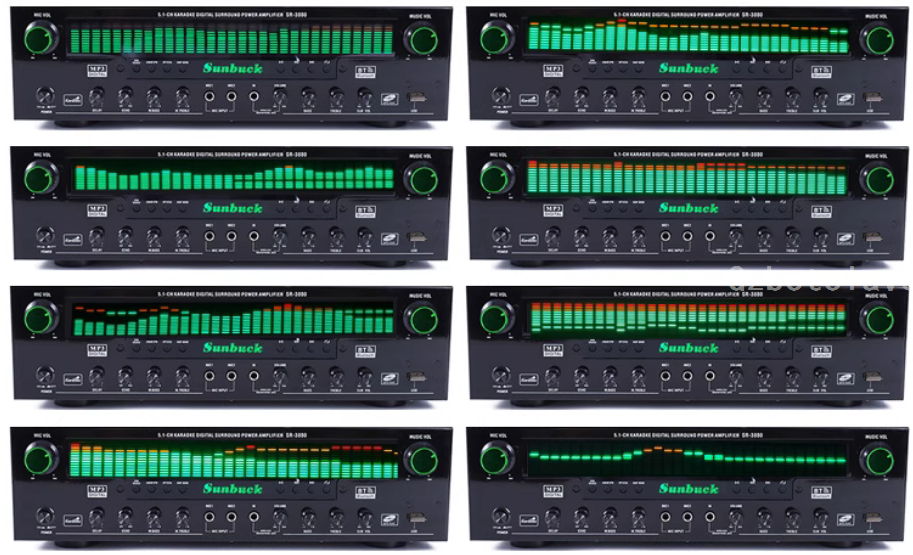Click the USB port on the second-row right amplifier
The width and height of the screenshot is (913, 555).
pyautogui.click(x=872, y=237)
